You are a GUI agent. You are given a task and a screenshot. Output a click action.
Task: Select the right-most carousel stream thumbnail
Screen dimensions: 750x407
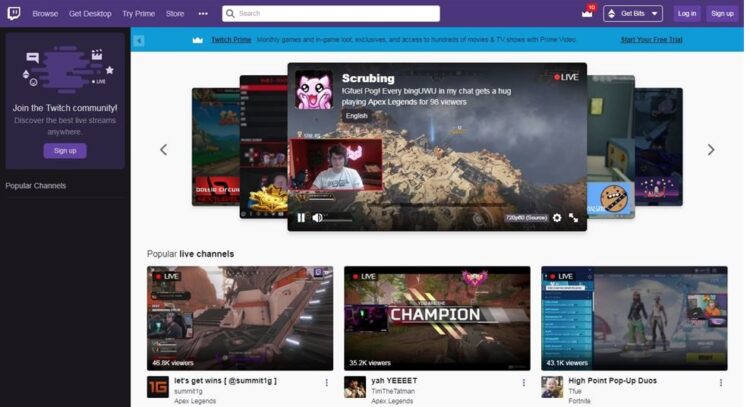click(x=659, y=147)
